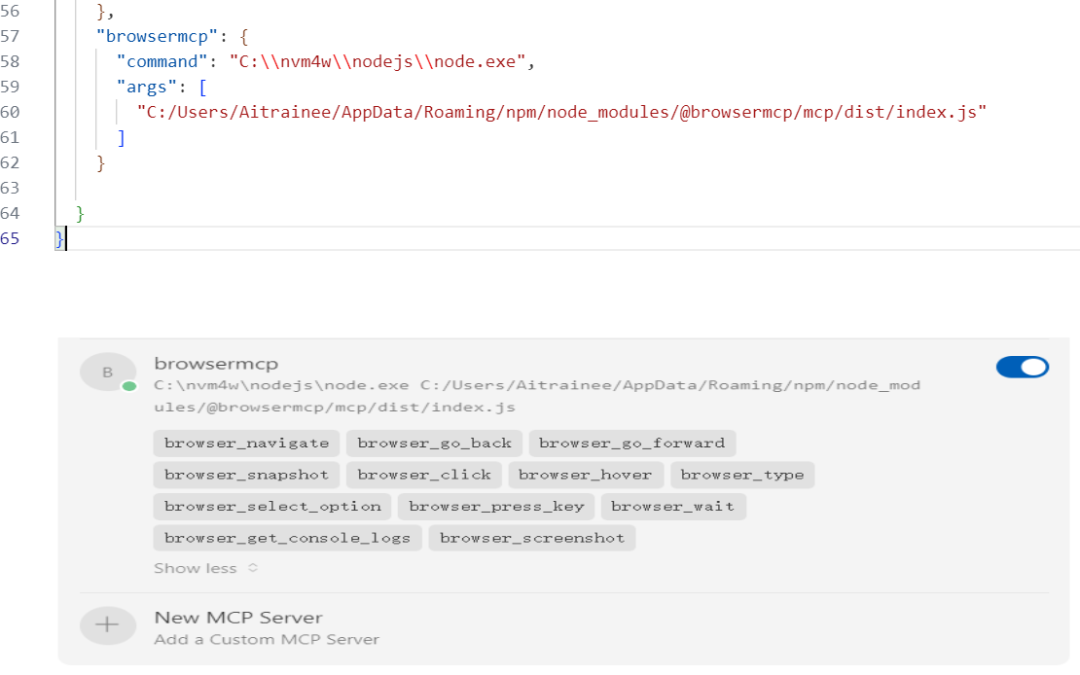1080x675 pixels.
Task: Select the browser_wait tool chip
Action: click(x=672, y=506)
